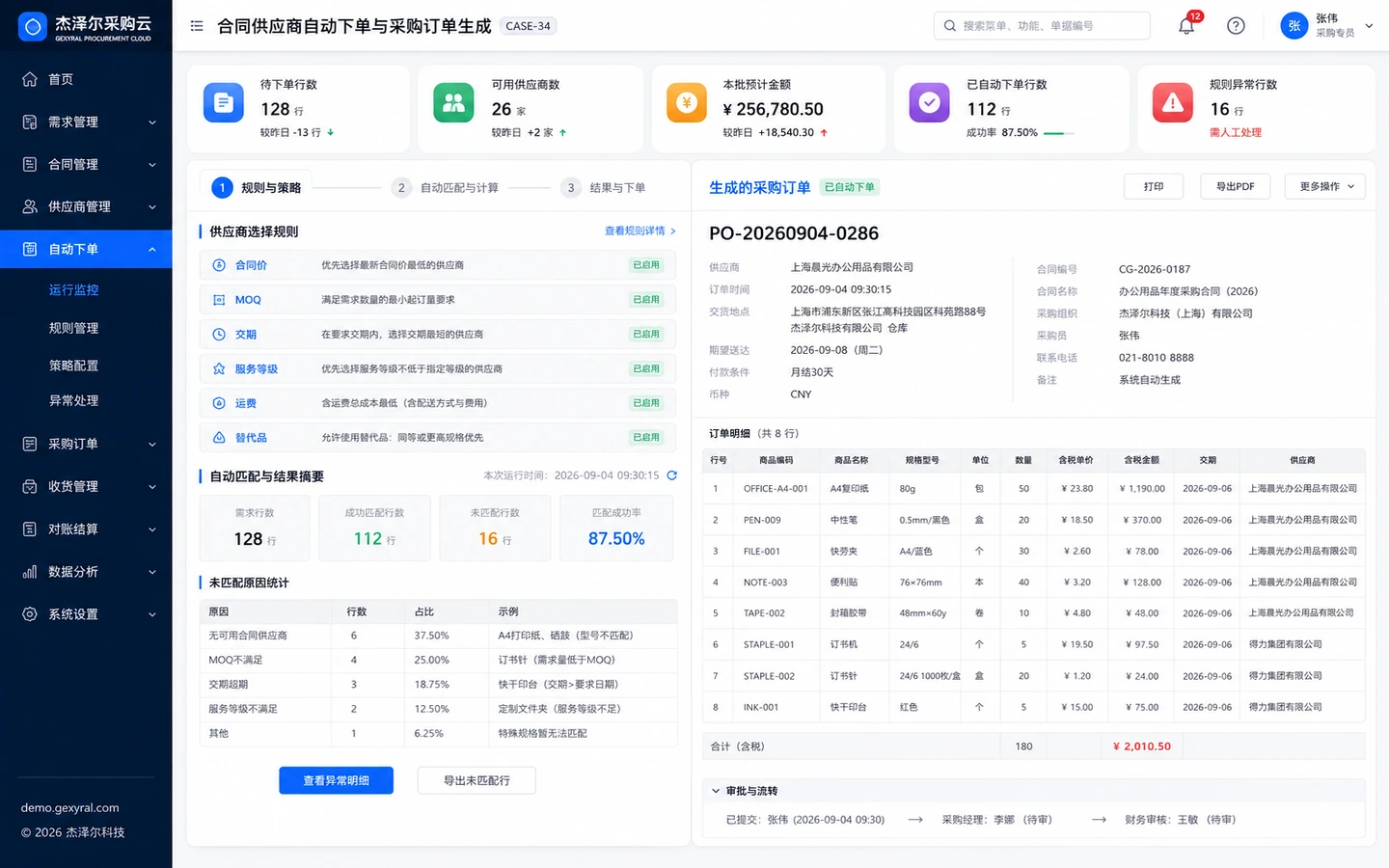Toggle 已启用 status for 服务等级 rule
The image size is (1389, 868).
646,368
